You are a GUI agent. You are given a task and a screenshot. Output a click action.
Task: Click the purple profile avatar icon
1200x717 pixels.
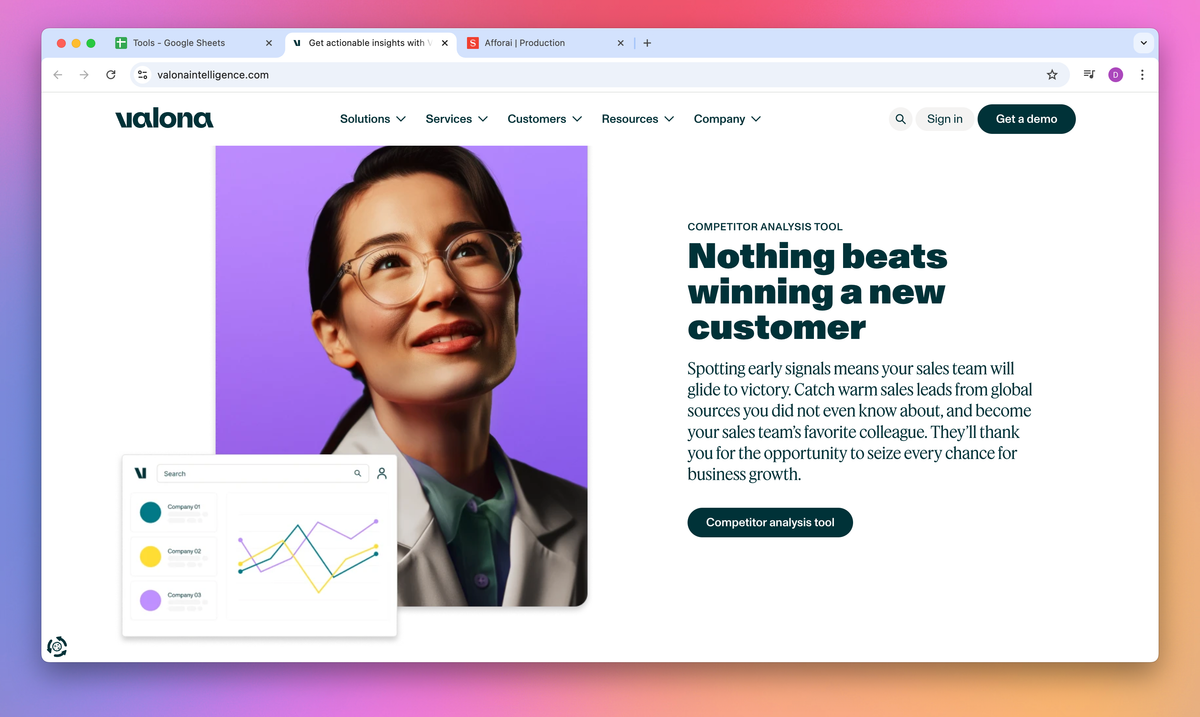[x=1116, y=75]
